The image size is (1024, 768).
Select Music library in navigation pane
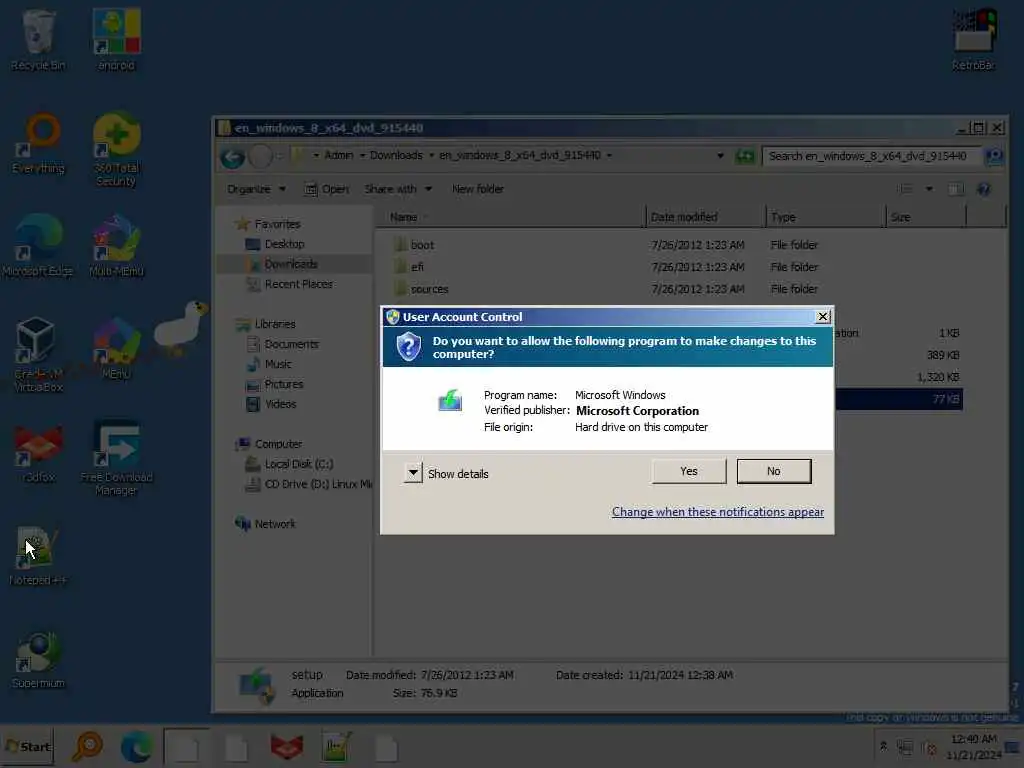278,364
